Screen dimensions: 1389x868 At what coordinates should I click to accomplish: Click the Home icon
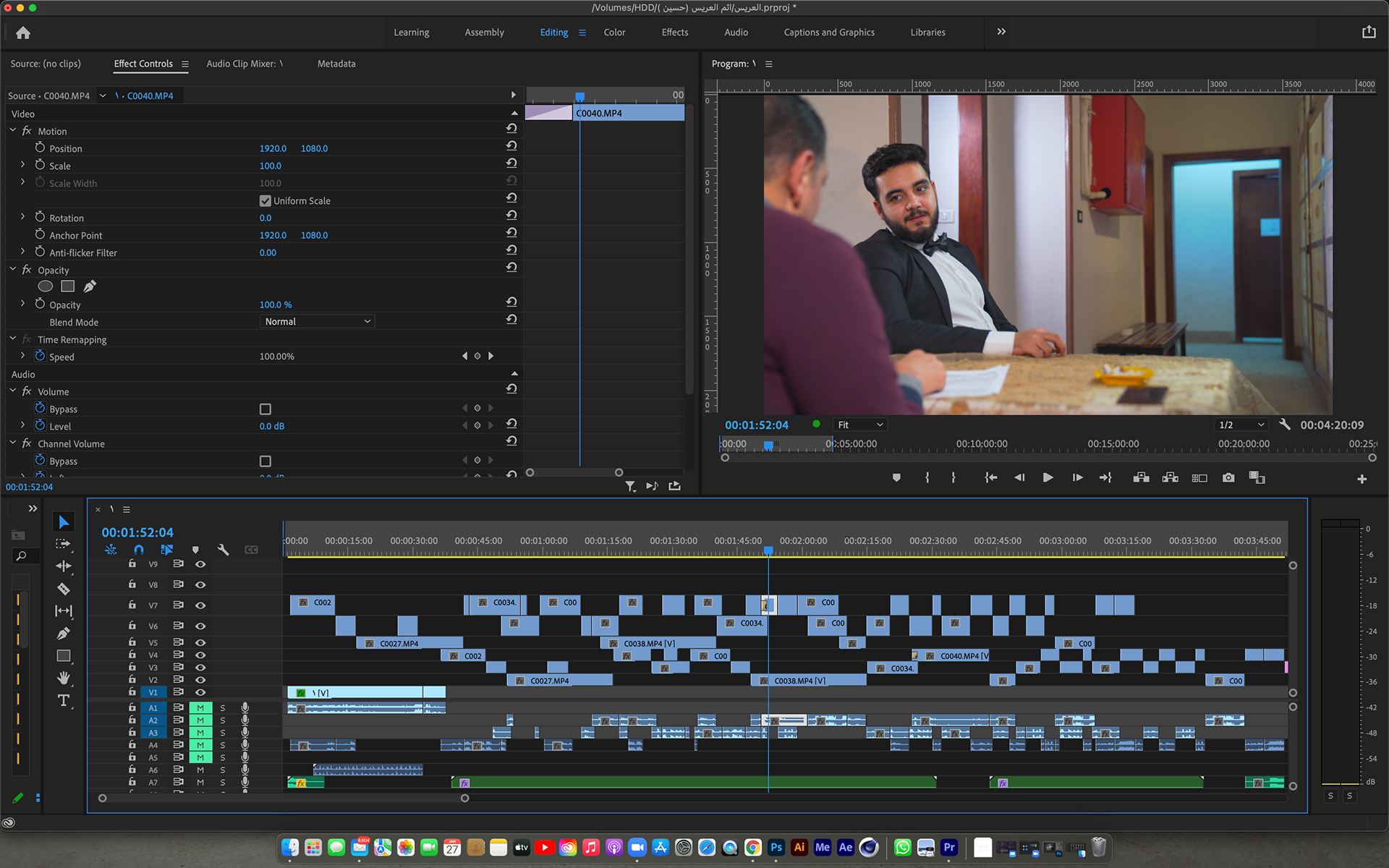[23, 33]
